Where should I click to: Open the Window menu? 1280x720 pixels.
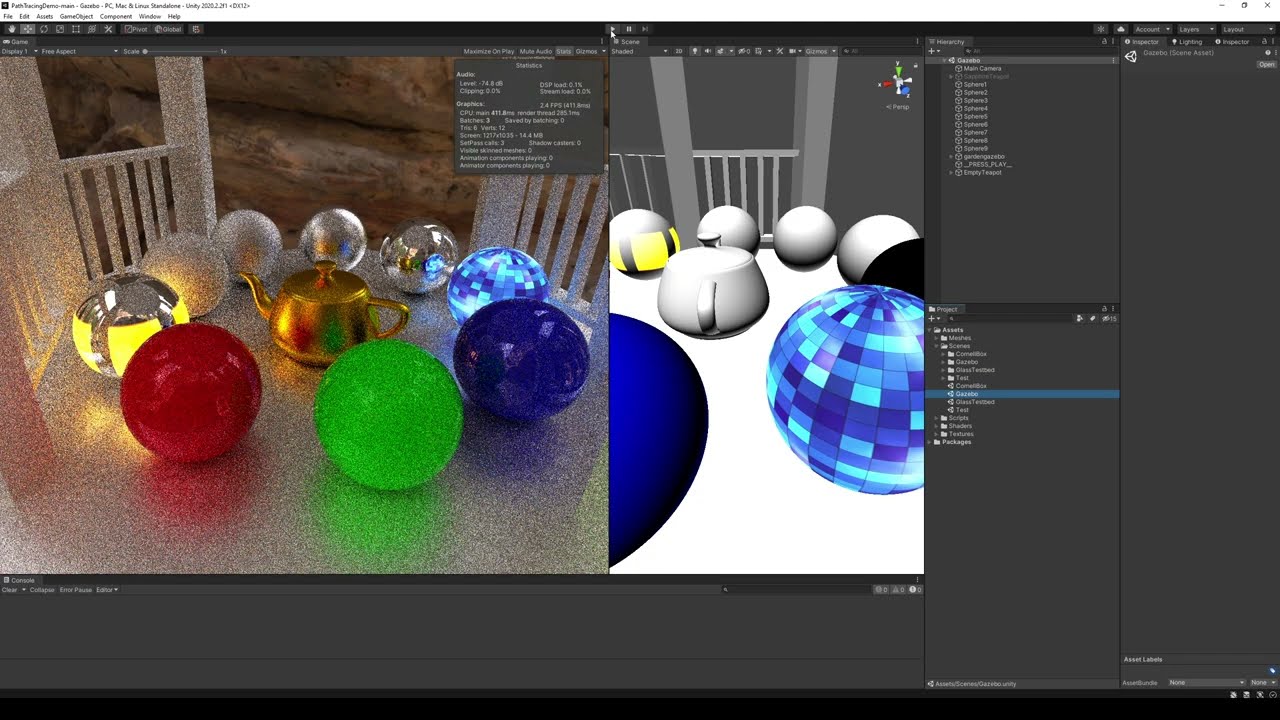(x=150, y=16)
